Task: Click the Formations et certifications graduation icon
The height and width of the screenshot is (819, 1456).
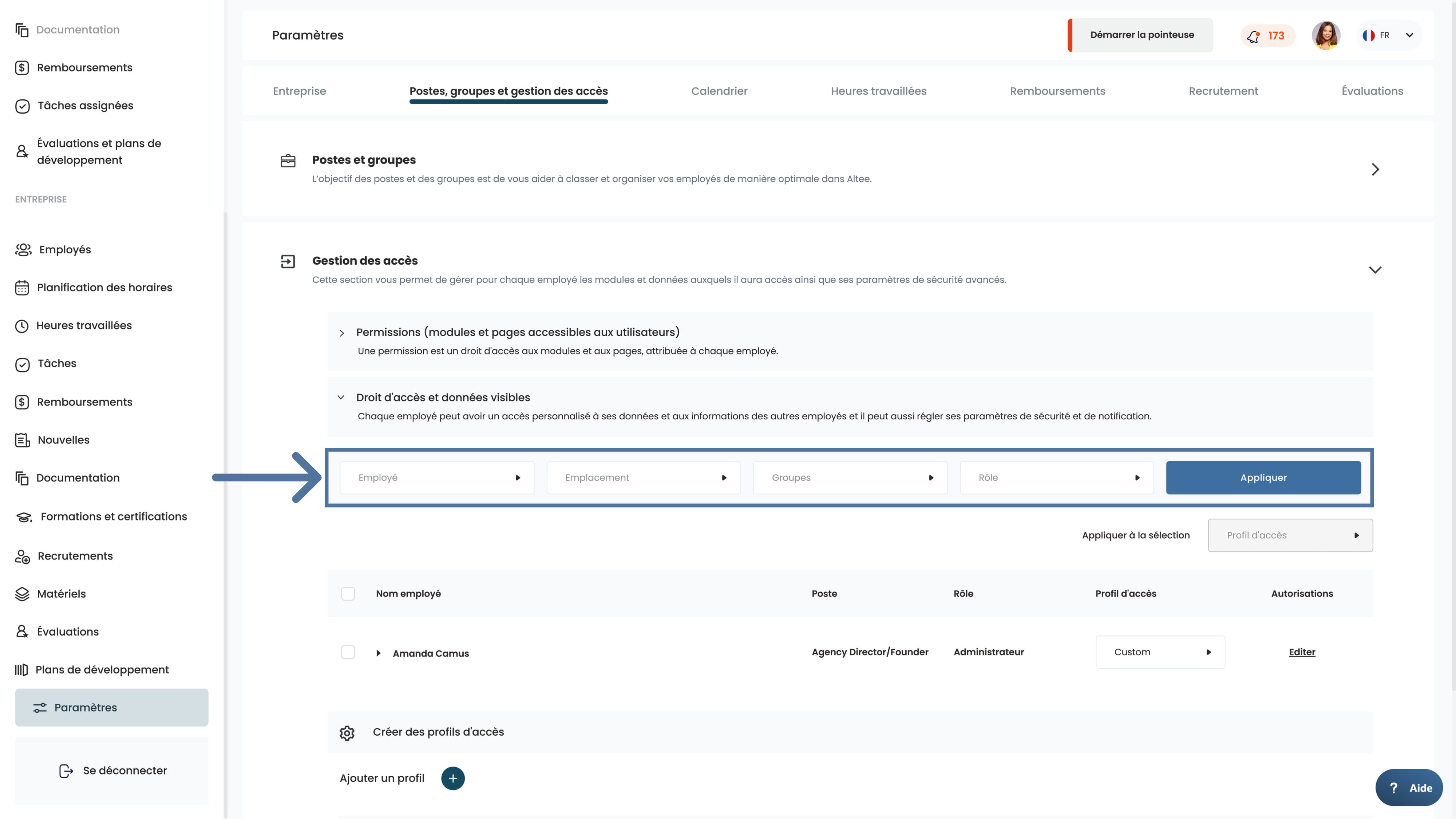Action: [24, 517]
